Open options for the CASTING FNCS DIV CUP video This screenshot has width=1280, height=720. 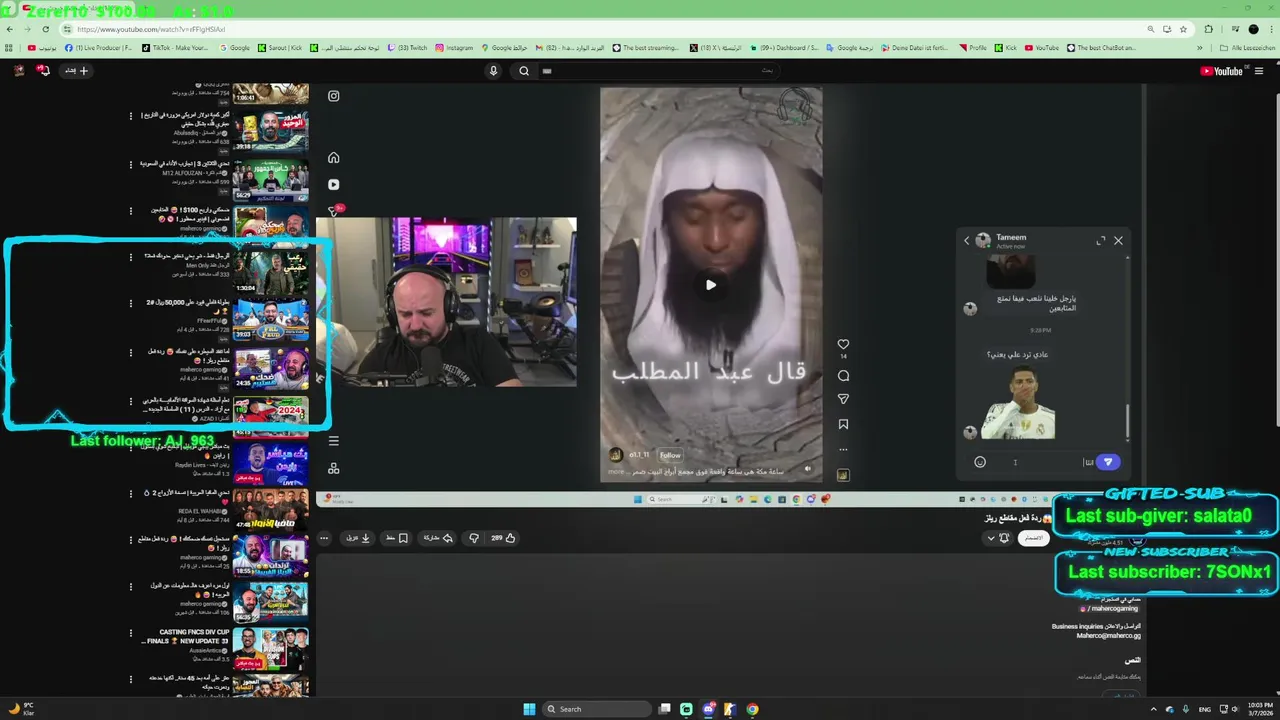point(130,633)
